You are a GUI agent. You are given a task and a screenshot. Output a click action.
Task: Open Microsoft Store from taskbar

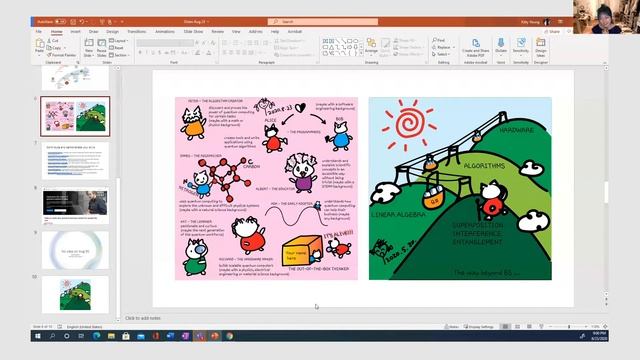click(x=126, y=336)
